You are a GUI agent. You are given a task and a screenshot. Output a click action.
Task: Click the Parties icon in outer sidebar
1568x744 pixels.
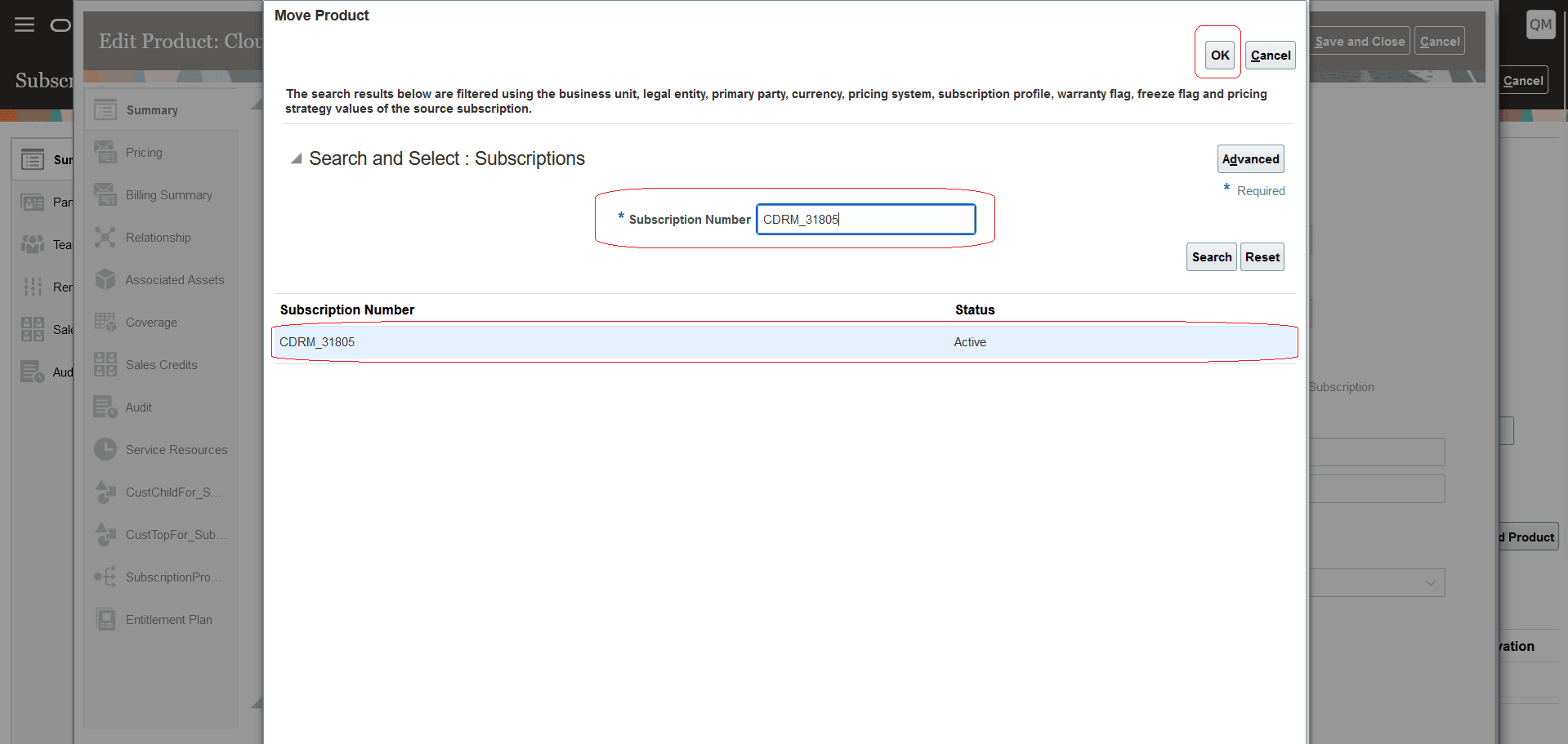(x=33, y=202)
